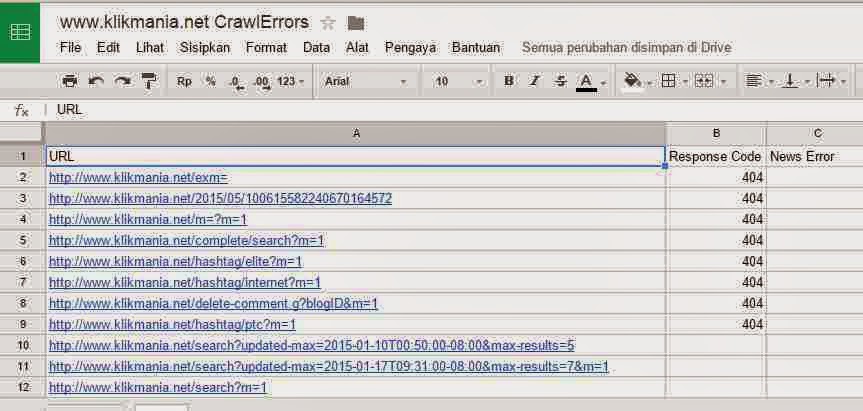This screenshot has height=411, width=863.
Task: Select row 12 header
Action: (22, 387)
